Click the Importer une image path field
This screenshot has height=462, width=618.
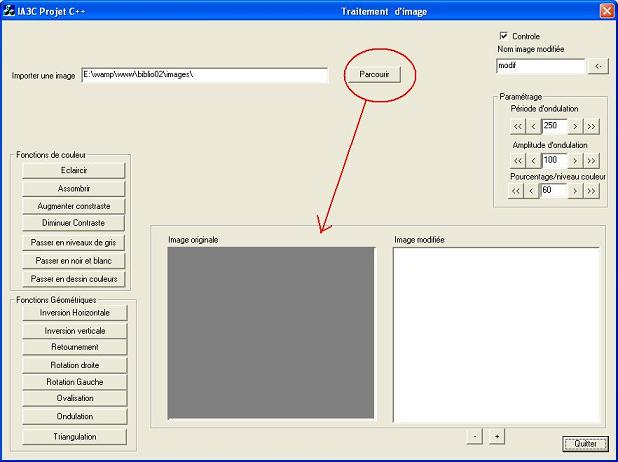point(205,75)
